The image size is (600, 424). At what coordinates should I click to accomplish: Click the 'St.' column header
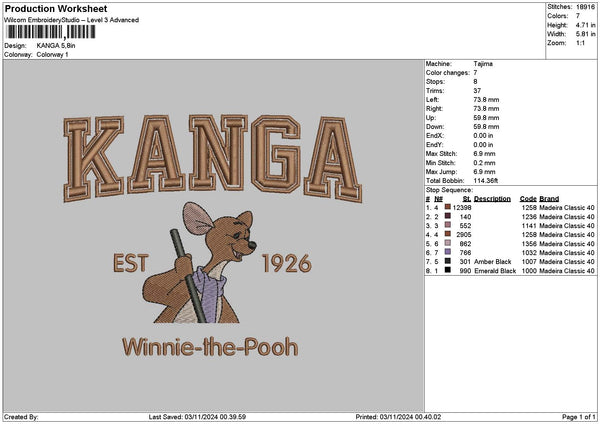(467, 199)
